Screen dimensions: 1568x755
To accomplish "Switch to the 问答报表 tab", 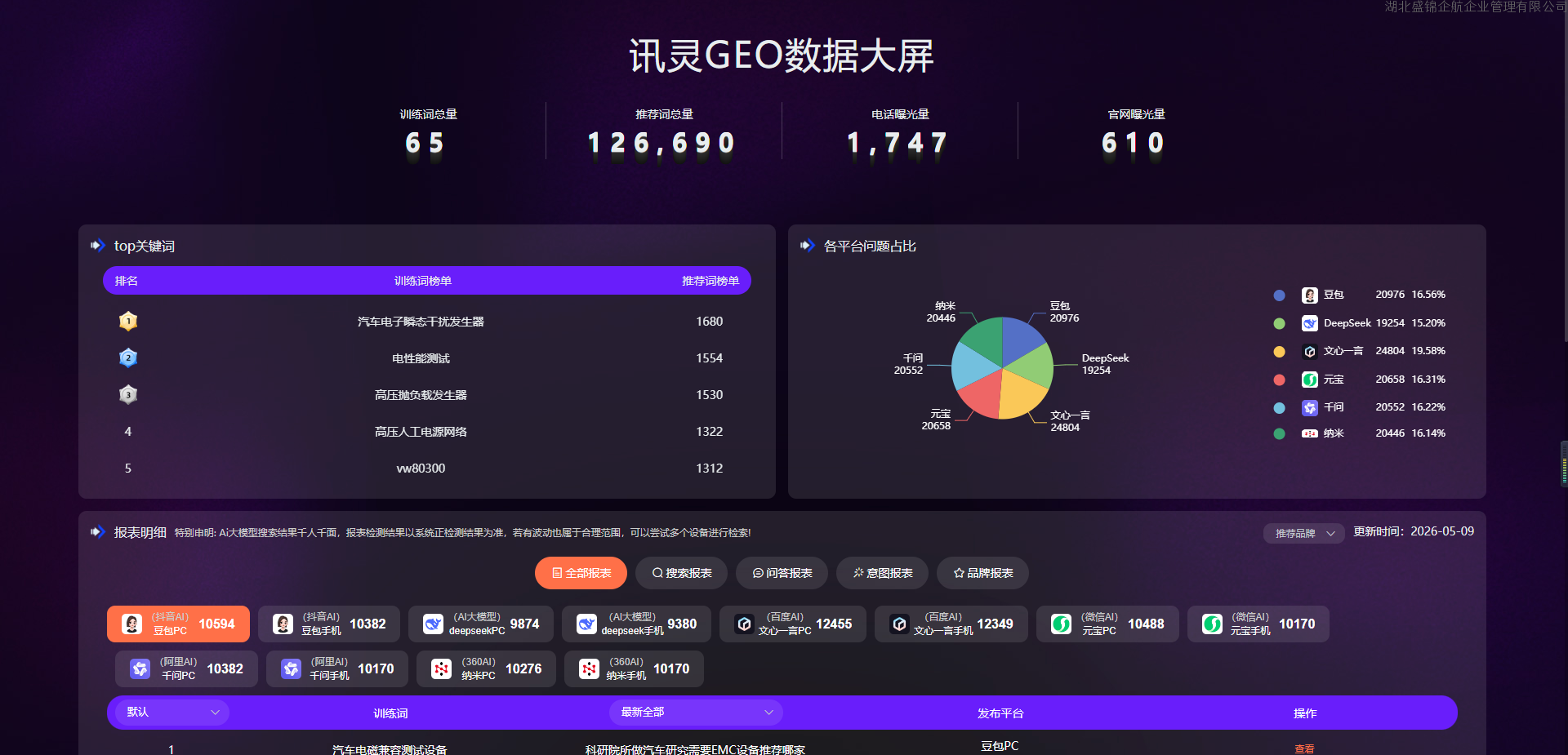I will click(x=782, y=573).
